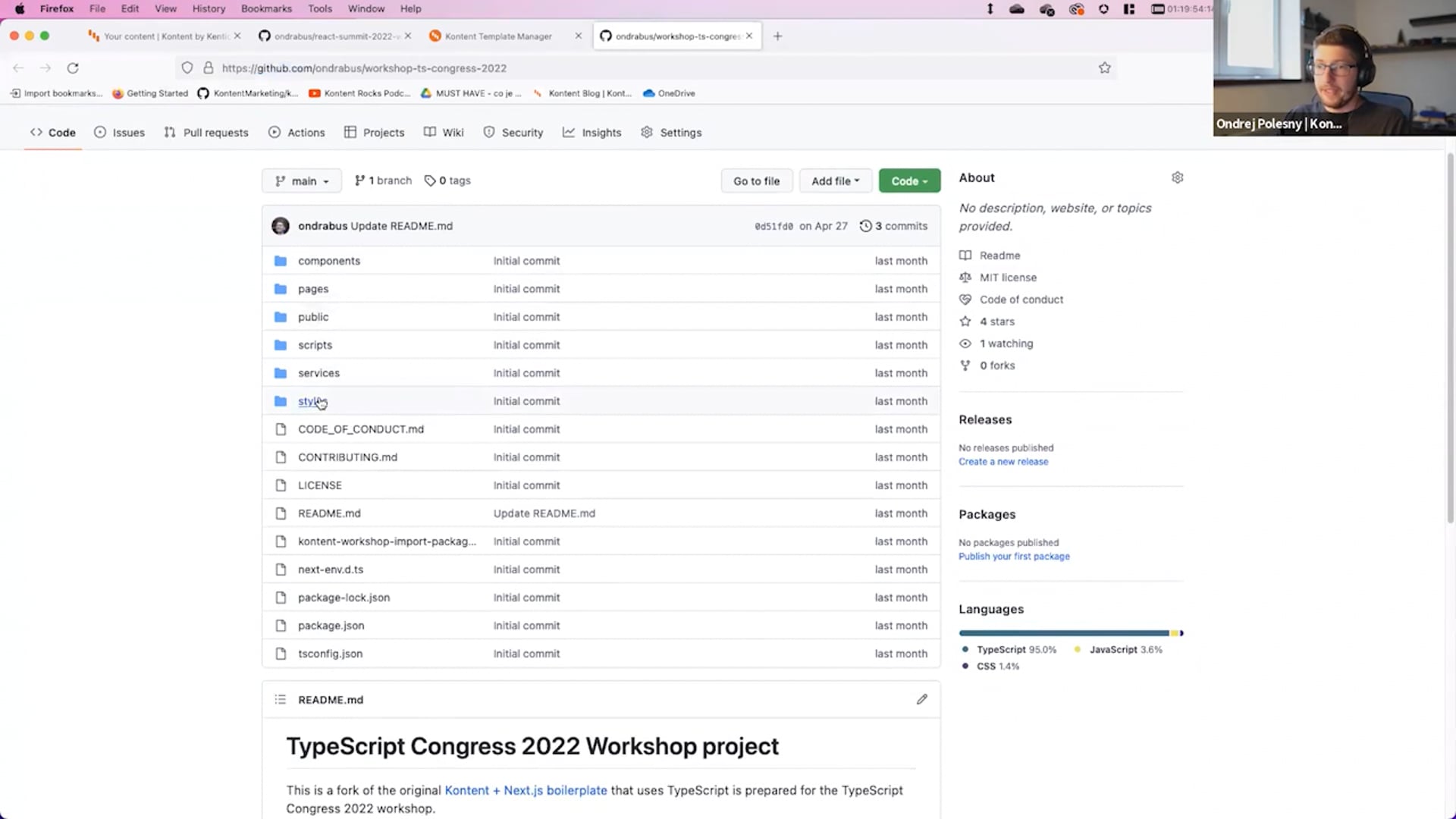Click the components folder icon
Screen dimensions: 1456x819
coord(281,261)
